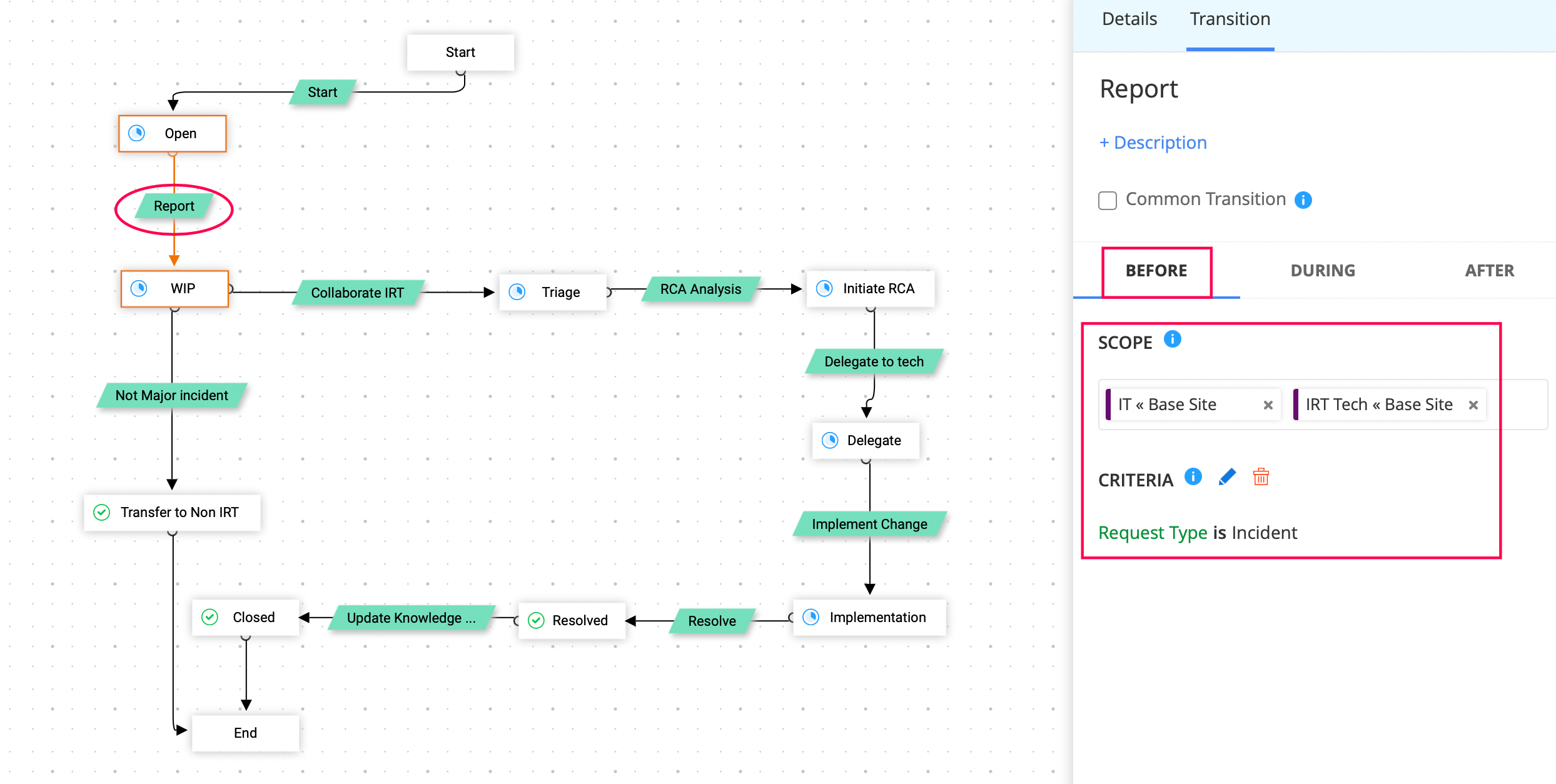Click the info icon next to Criteria
The image size is (1556, 784).
[x=1193, y=477]
